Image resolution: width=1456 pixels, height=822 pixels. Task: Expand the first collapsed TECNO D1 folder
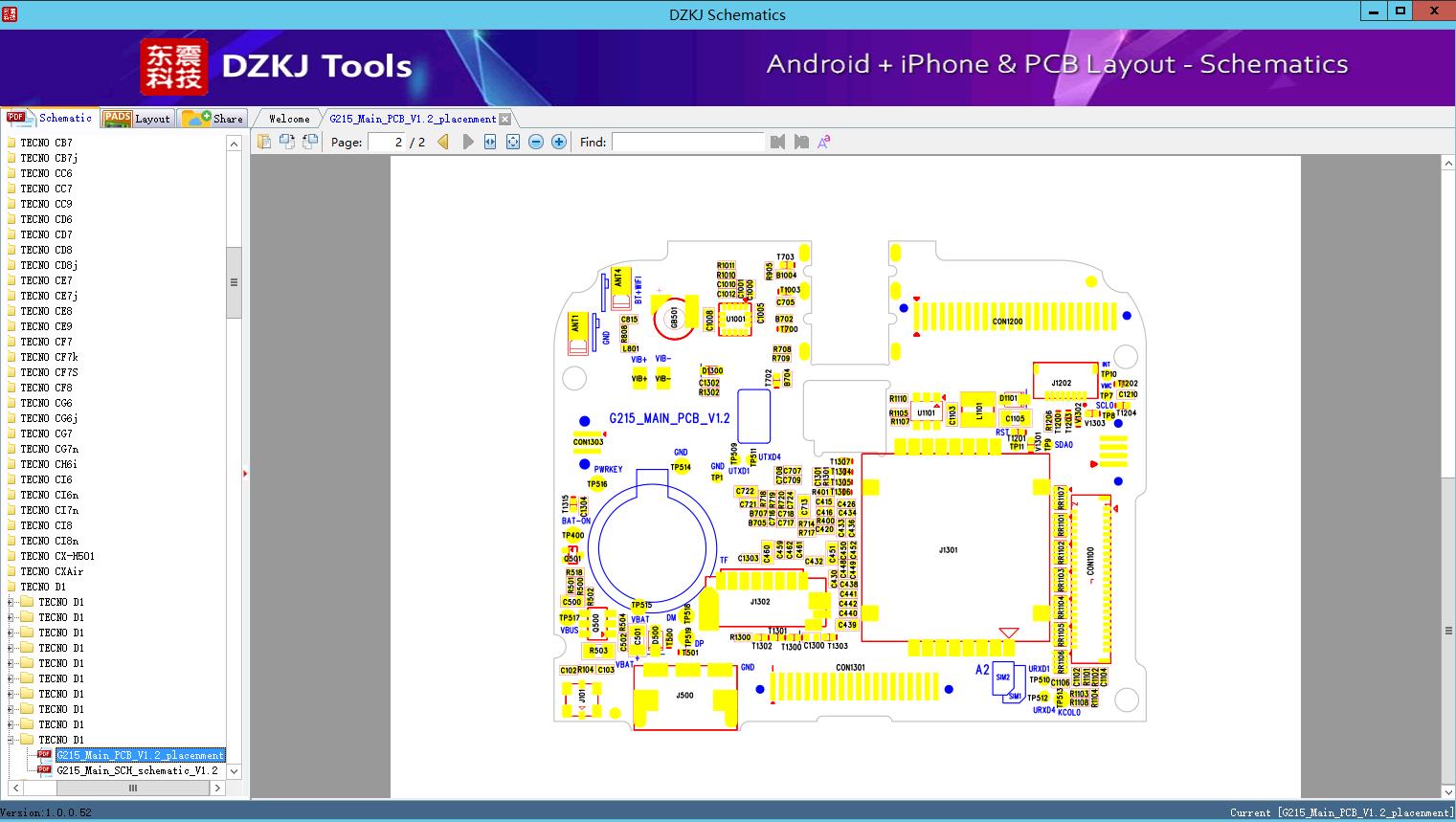tap(11, 602)
